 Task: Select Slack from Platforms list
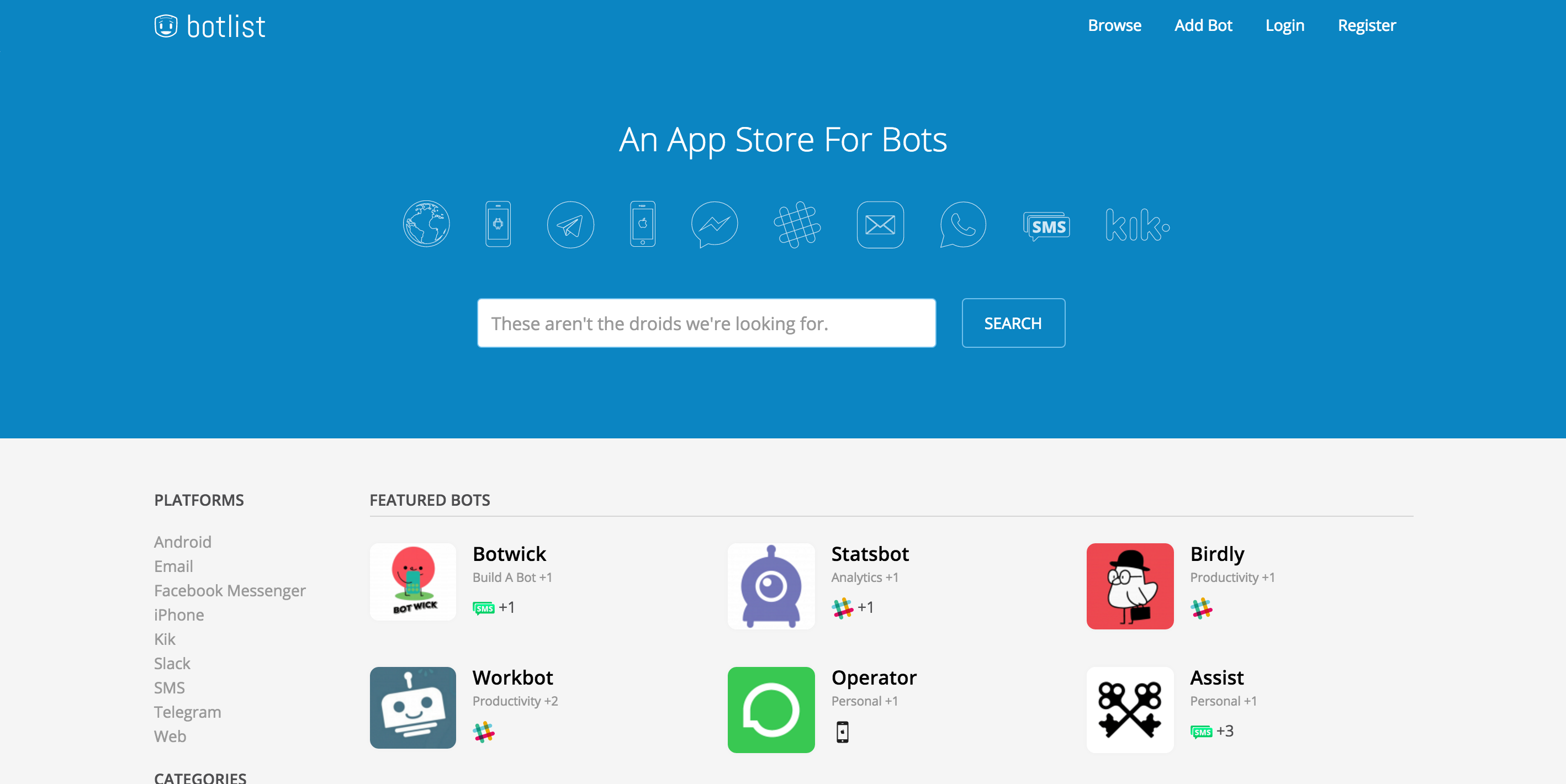tap(170, 663)
